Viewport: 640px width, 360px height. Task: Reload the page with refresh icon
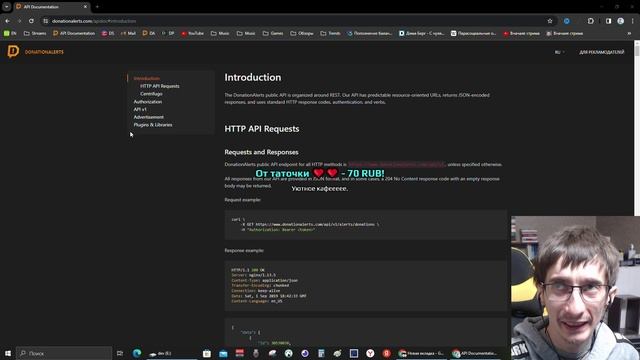pos(31,21)
